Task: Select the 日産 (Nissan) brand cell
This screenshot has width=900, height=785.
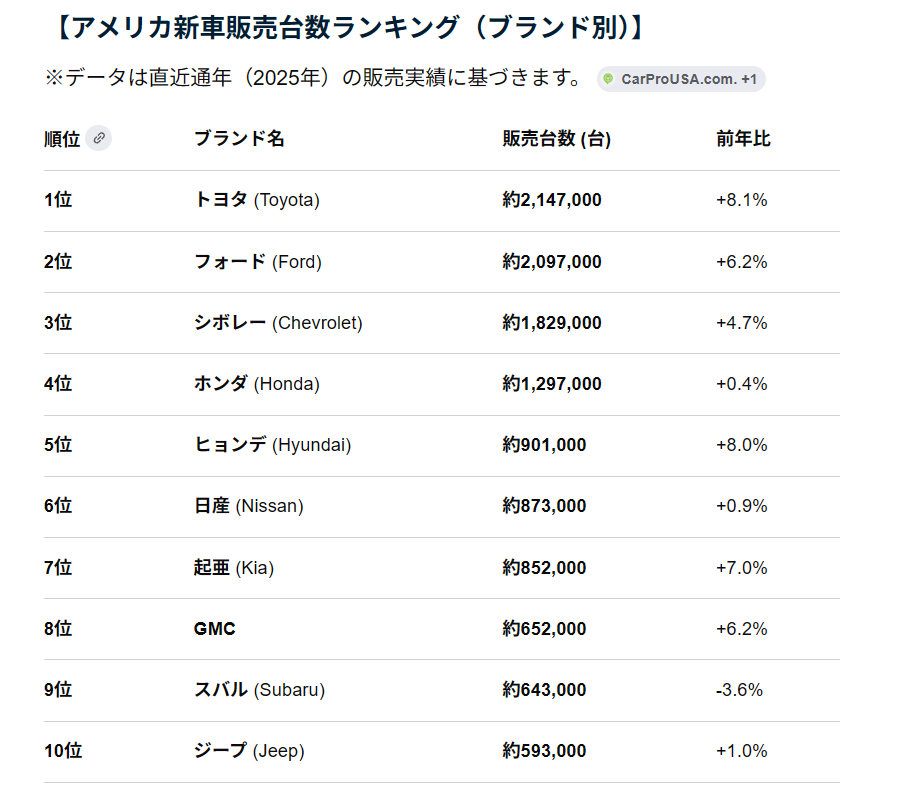Action: 249,506
